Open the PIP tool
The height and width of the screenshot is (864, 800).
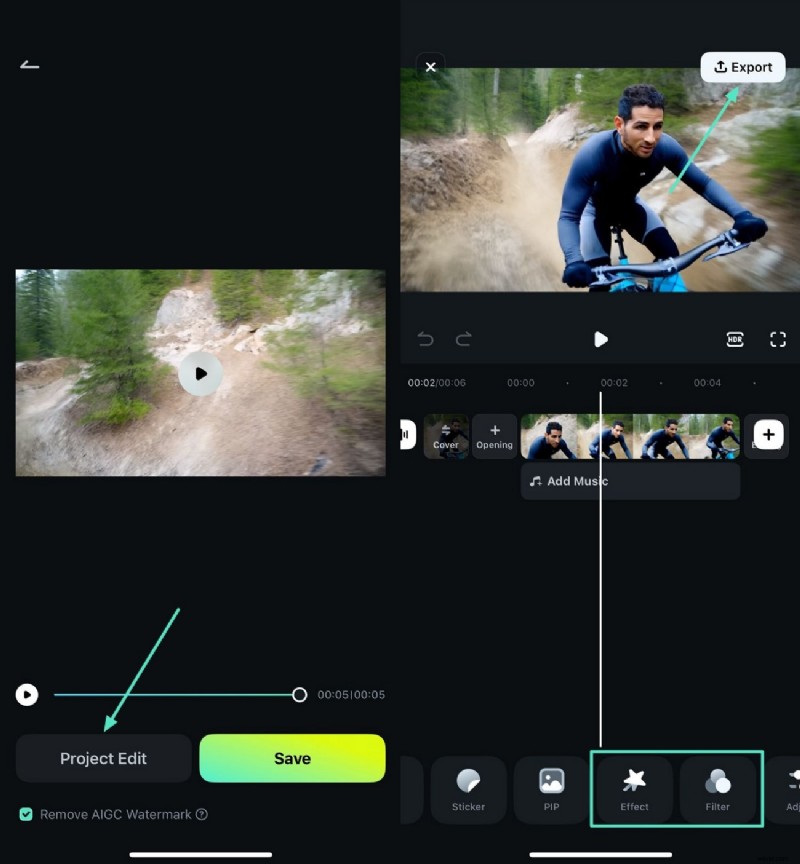pyautogui.click(x=550, y=790)
